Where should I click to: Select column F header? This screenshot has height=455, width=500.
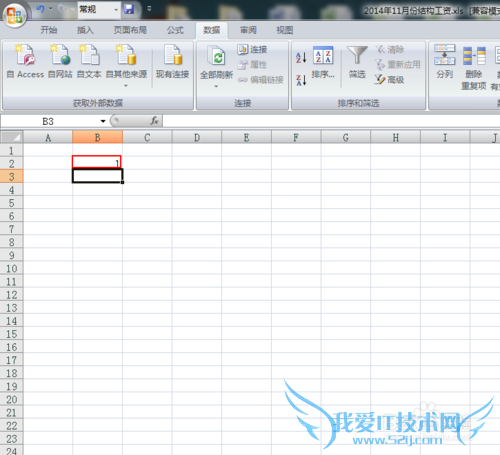pos(296,137)
